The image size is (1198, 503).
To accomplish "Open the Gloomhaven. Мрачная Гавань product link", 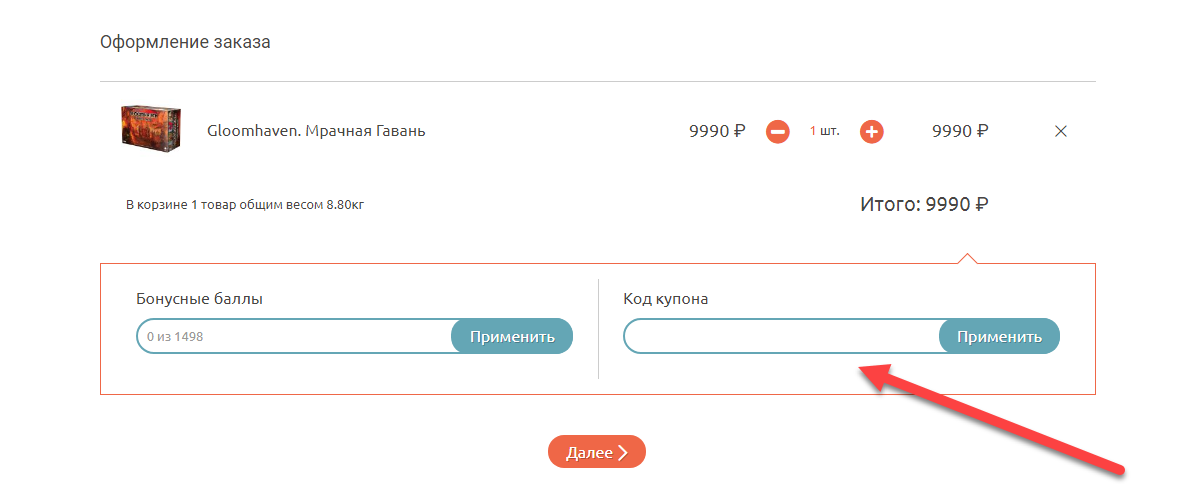I will tap(316, 131).
